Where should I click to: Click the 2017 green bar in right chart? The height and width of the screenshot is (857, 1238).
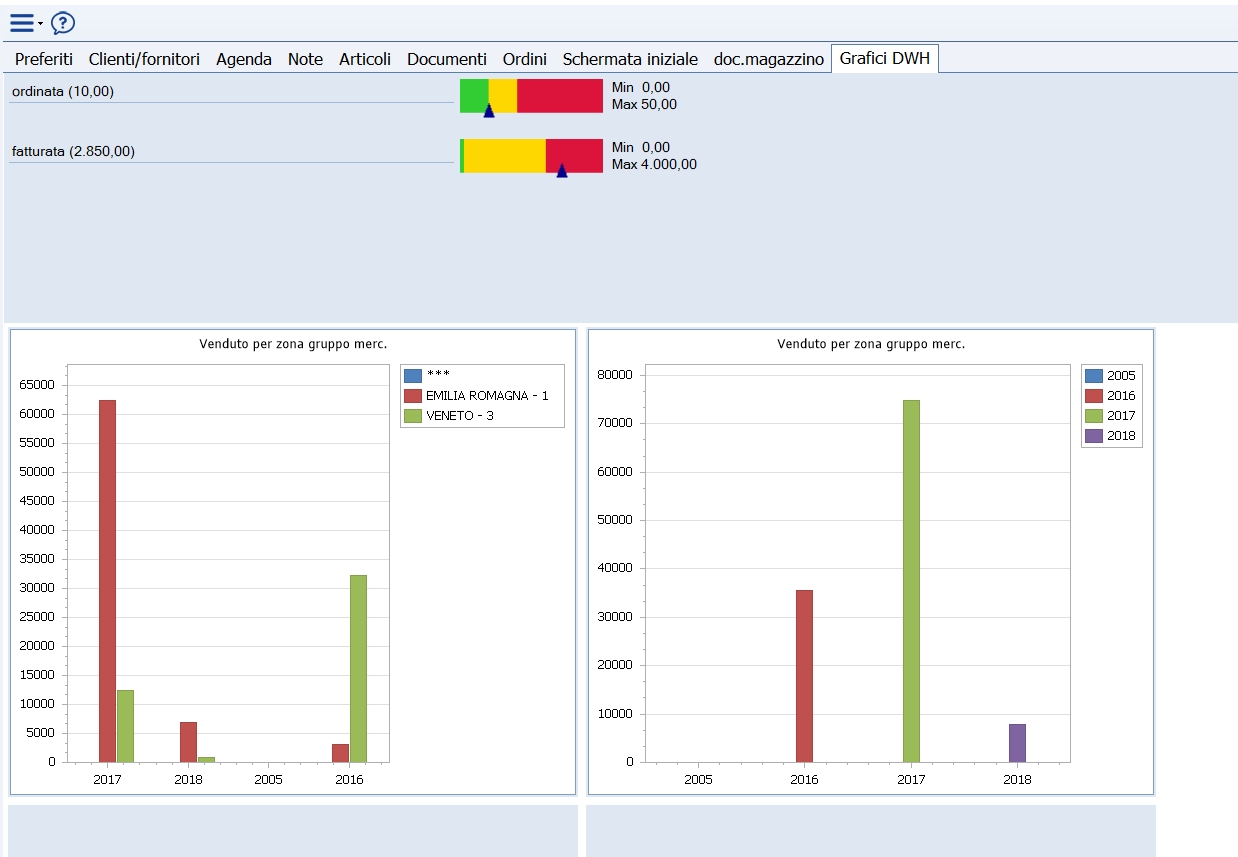(x=911, y=580)
